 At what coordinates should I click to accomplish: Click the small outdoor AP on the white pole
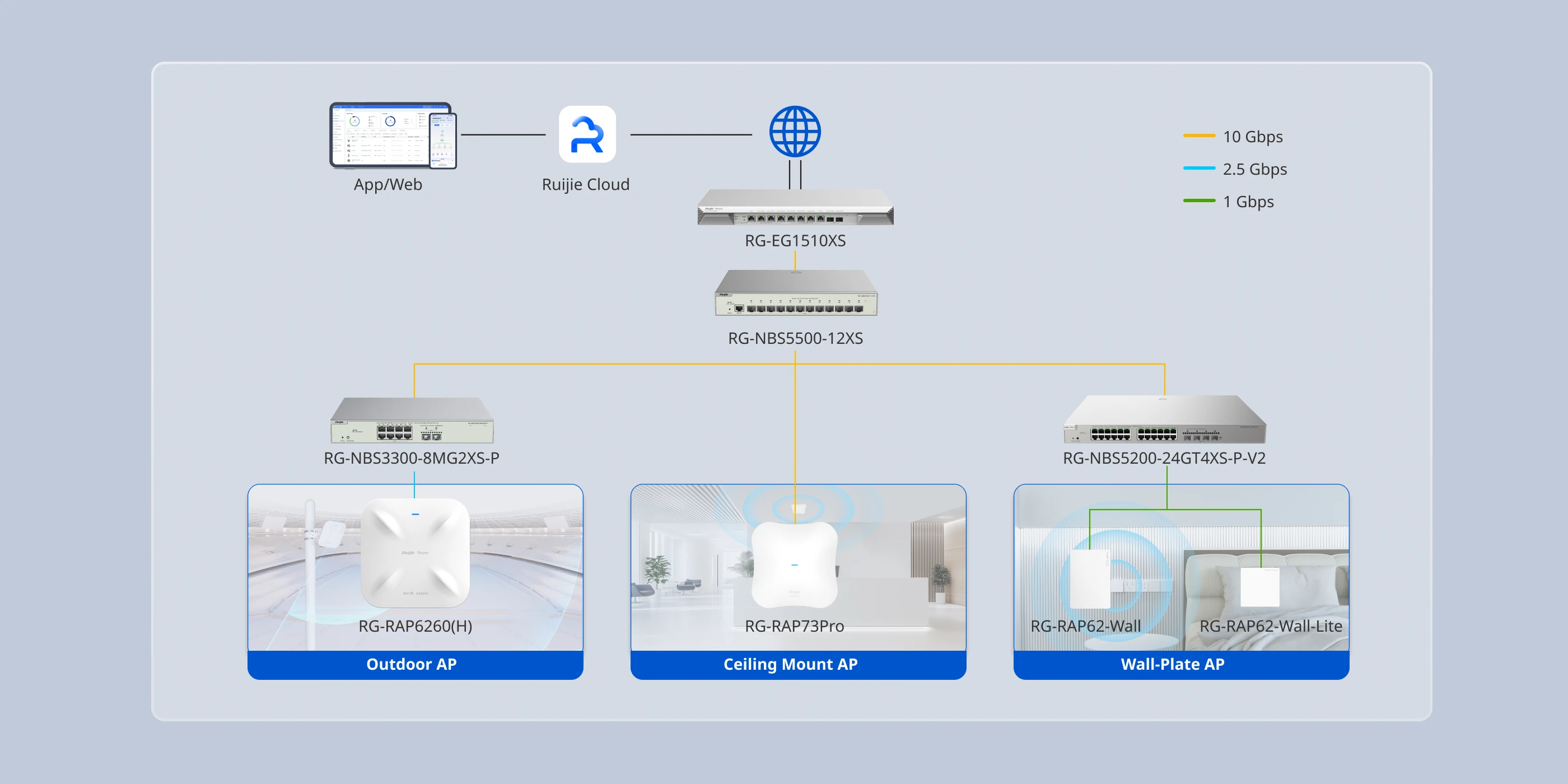click(332, 534)
